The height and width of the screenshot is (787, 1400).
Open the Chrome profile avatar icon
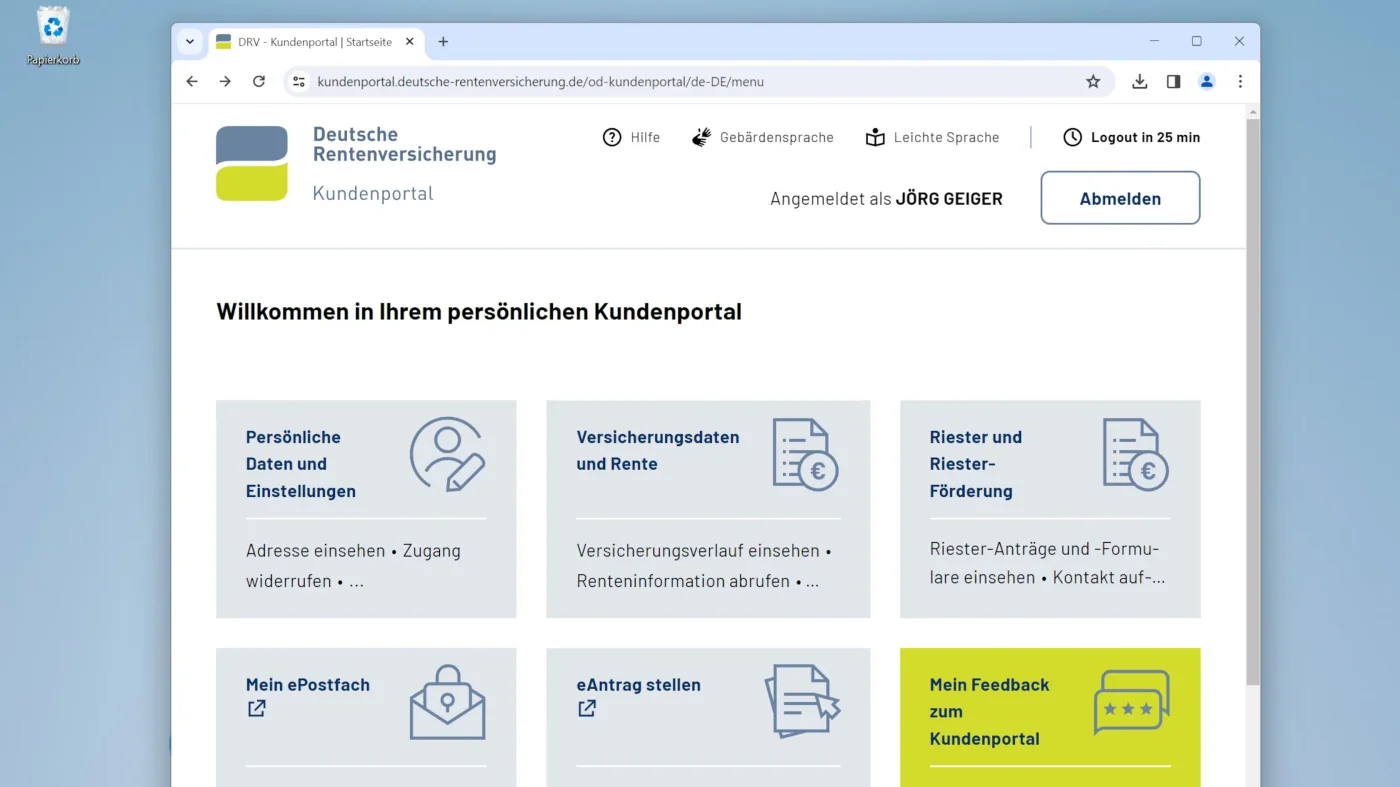click(x=1207, y=82)
